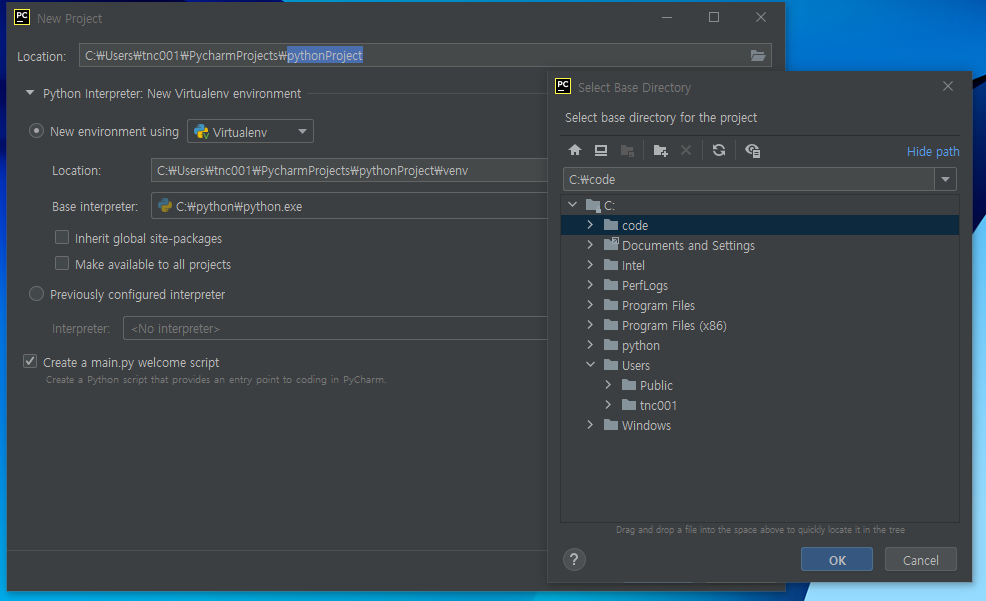Click the PyCharm icon in New Project title bar
The width and height of the screenshot is (986, 601).
tap(22, 17)
